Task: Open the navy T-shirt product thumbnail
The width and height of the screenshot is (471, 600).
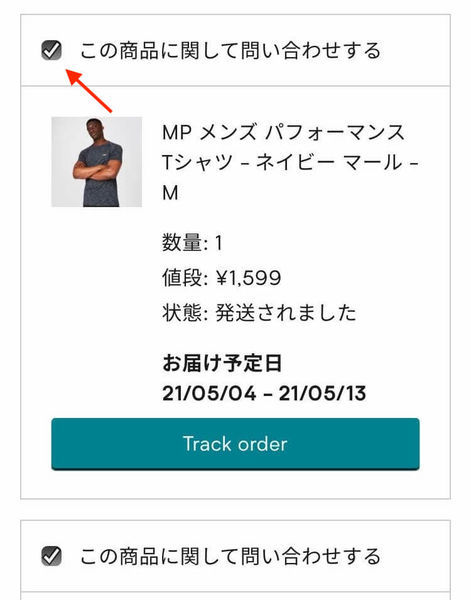Action: [x=96, y=162]
